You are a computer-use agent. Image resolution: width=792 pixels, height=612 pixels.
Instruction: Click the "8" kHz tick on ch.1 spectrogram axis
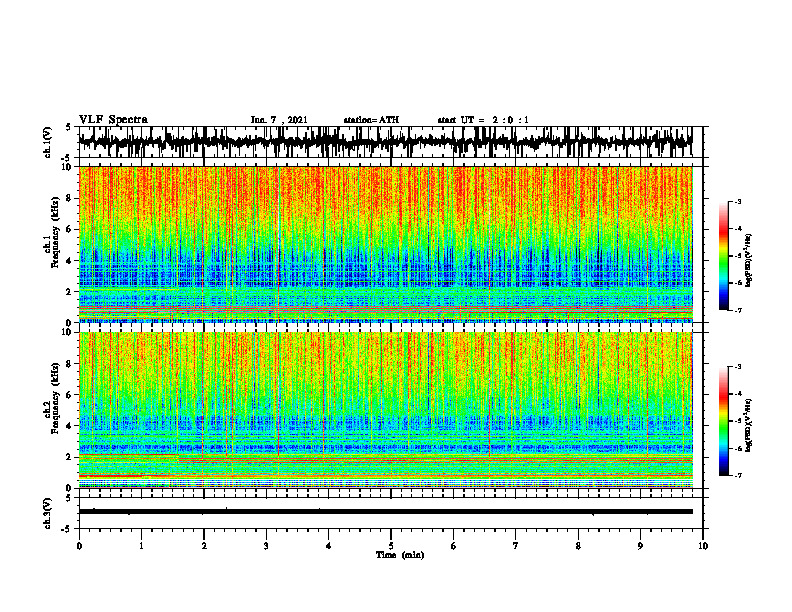pos(70,198)
